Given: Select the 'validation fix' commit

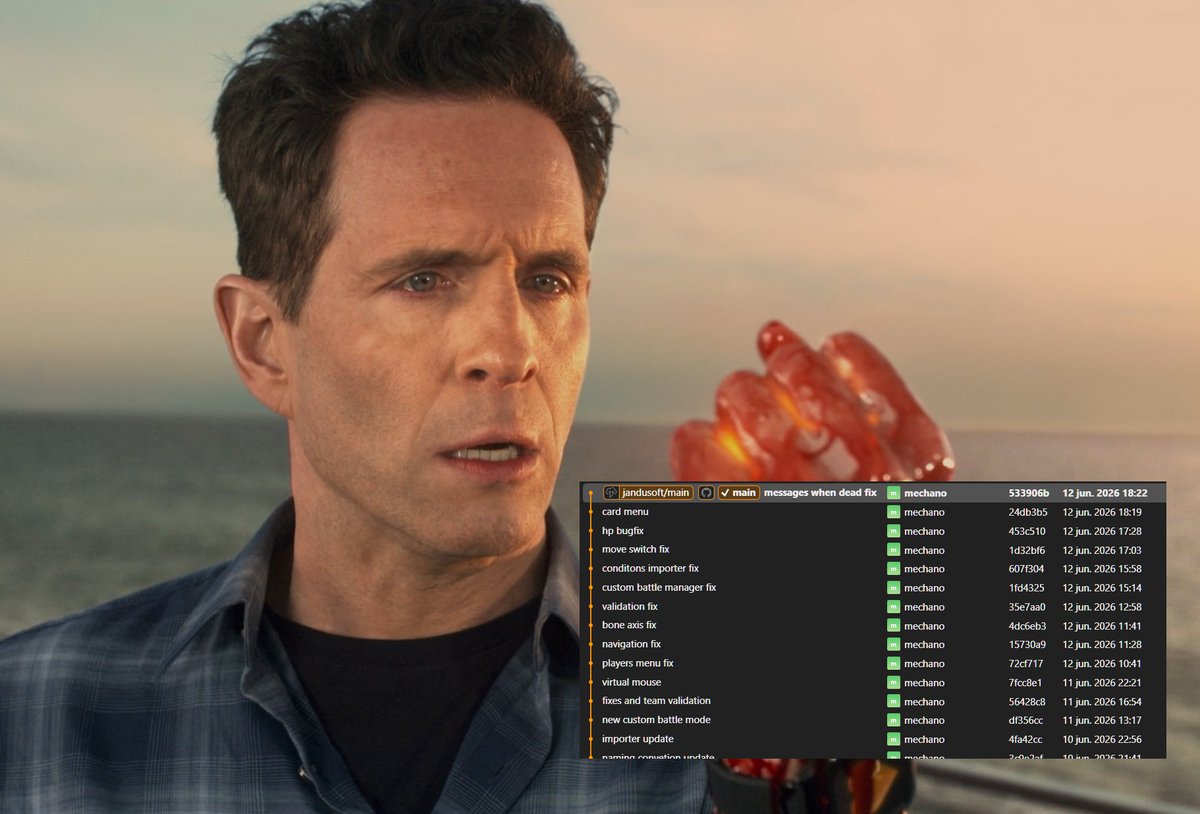Looking at the screenshot, I should tap(630, 607).
